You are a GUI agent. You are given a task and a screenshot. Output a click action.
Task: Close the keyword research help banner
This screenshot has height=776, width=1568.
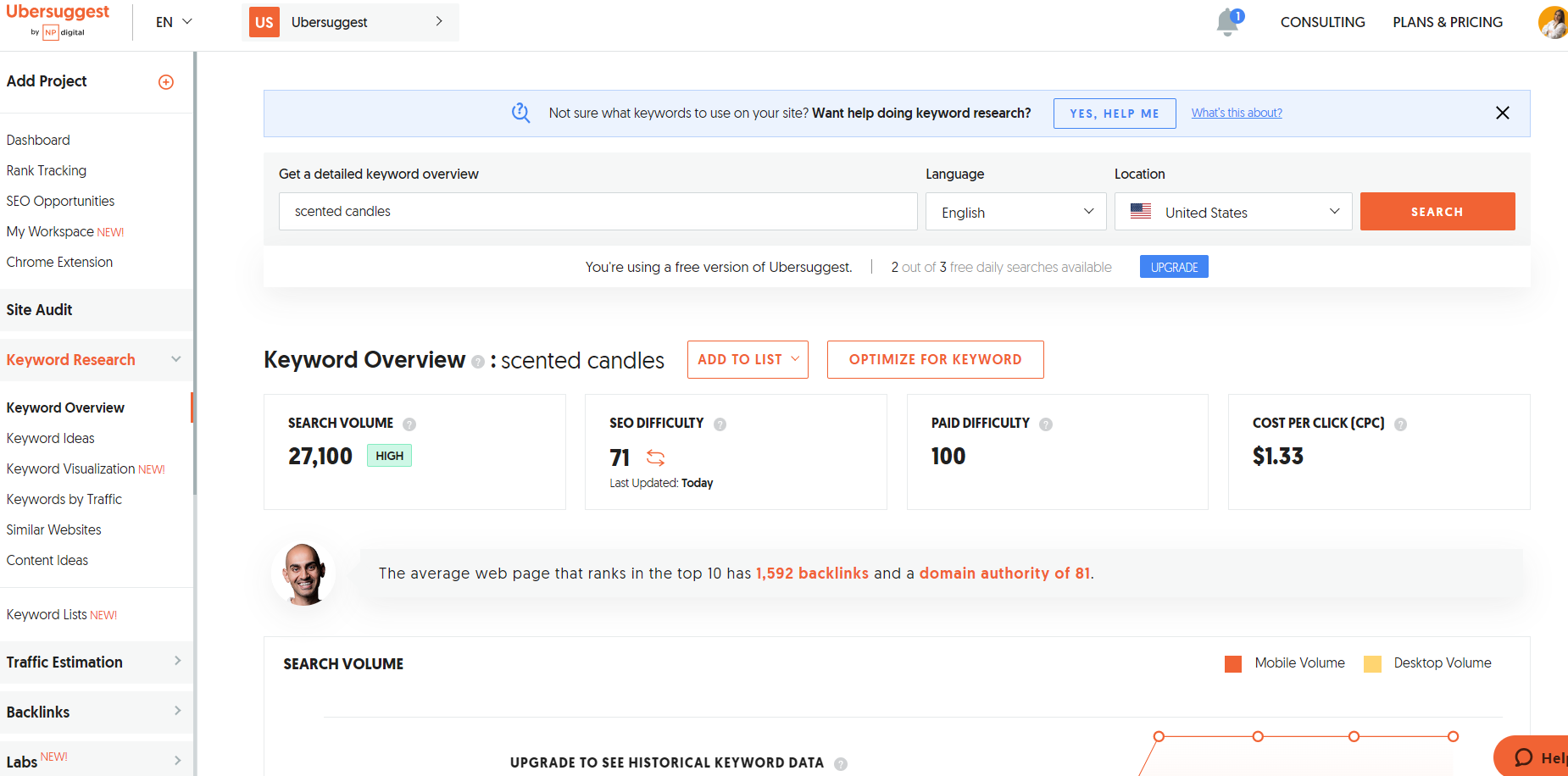[x=1503, y=113]
